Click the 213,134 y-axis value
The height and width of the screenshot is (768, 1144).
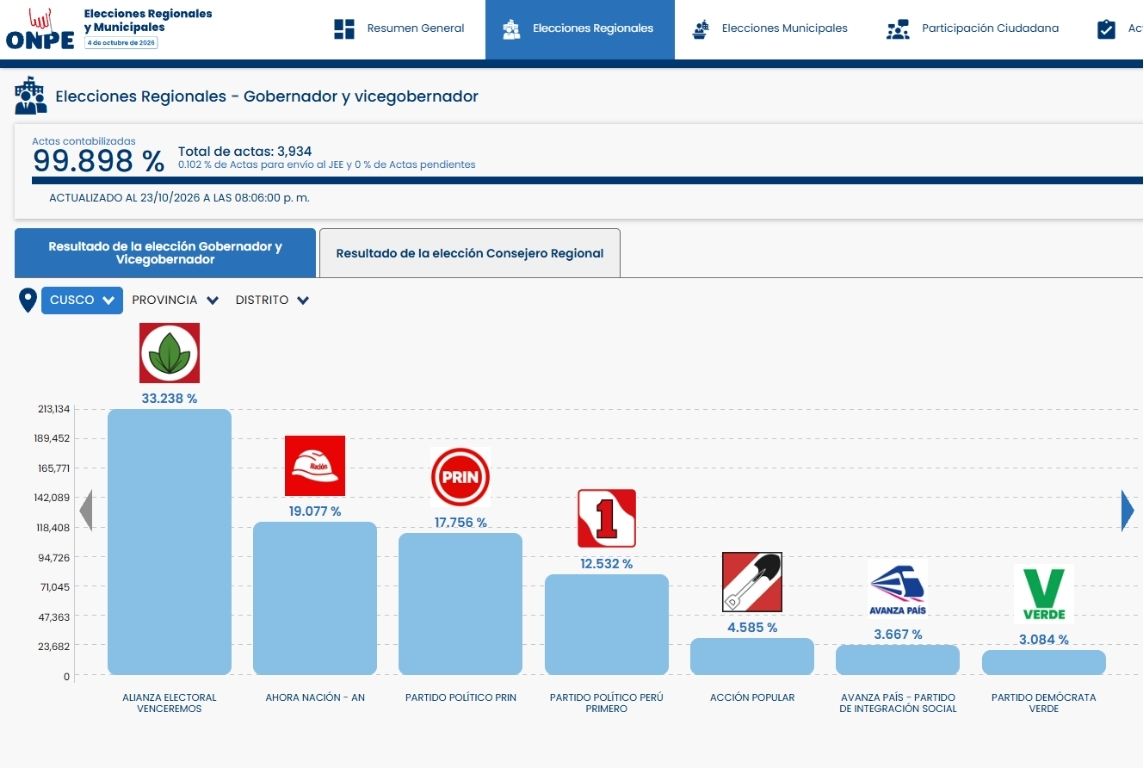[53, 408]
